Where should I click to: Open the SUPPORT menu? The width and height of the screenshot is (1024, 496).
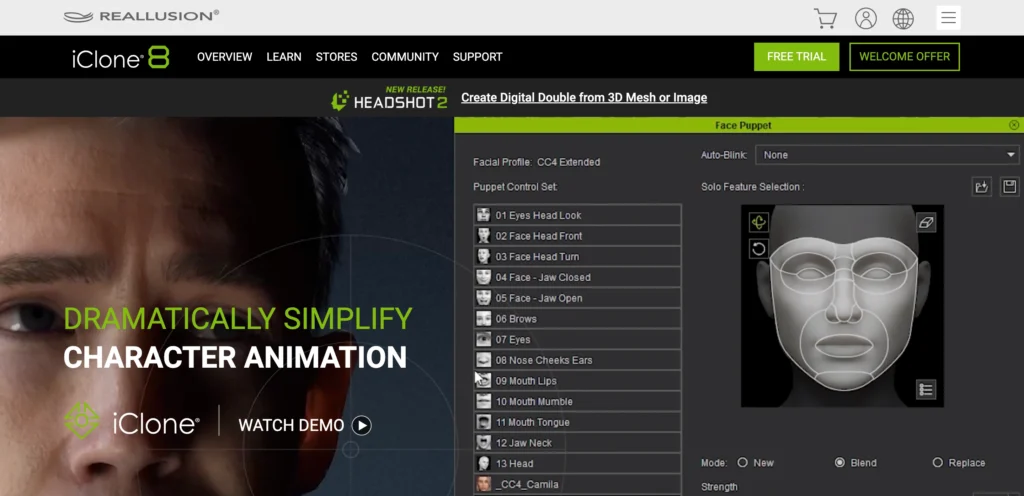pos(477,57)
